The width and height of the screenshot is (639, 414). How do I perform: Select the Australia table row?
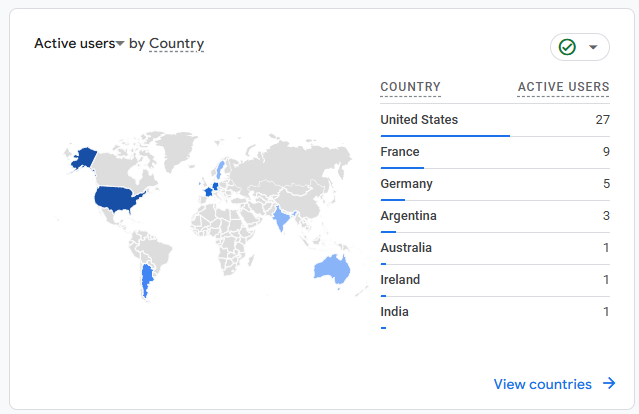pyautogui.click(x=494, y=248)
